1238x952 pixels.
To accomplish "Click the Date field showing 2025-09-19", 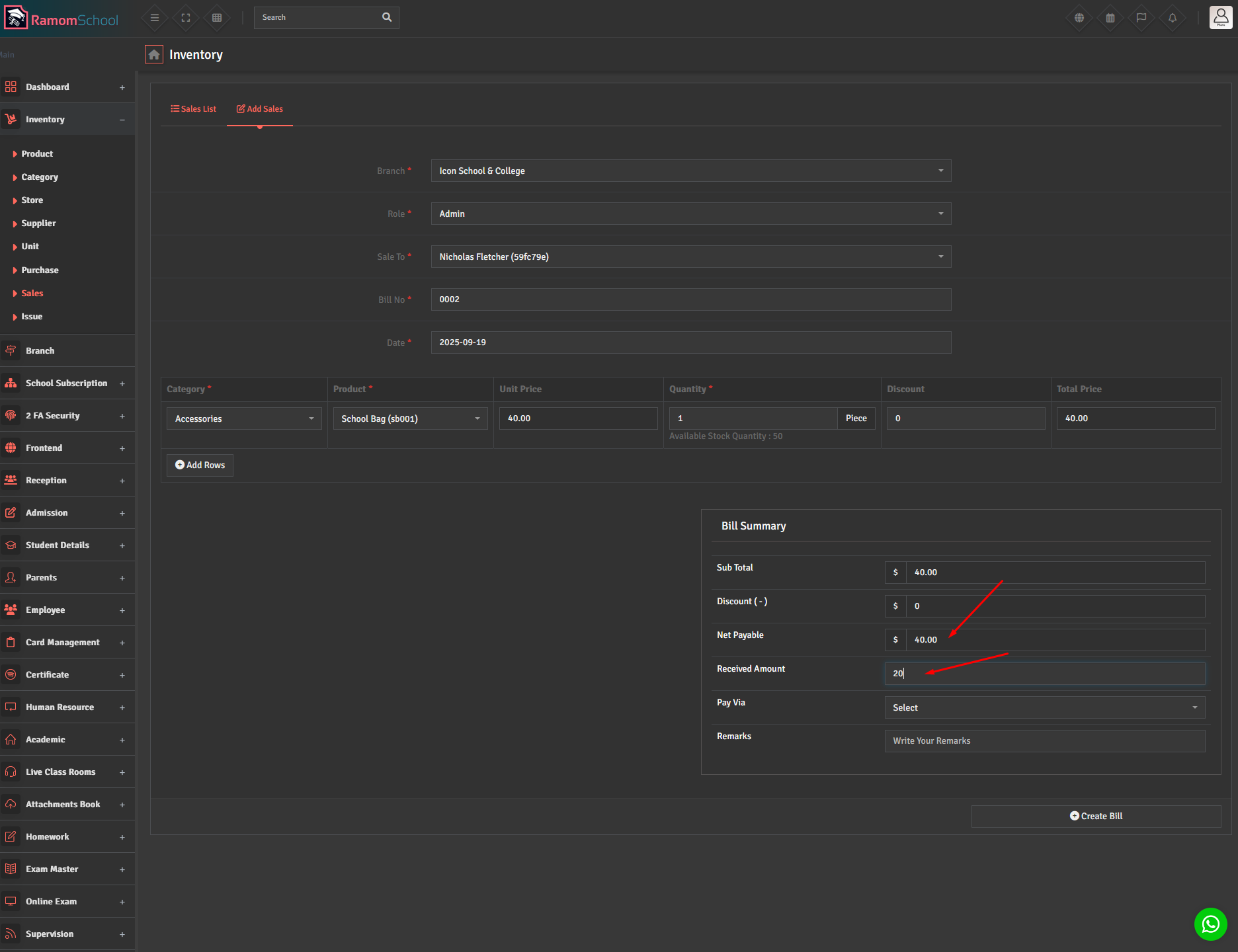I will click(x=691, y=342).
